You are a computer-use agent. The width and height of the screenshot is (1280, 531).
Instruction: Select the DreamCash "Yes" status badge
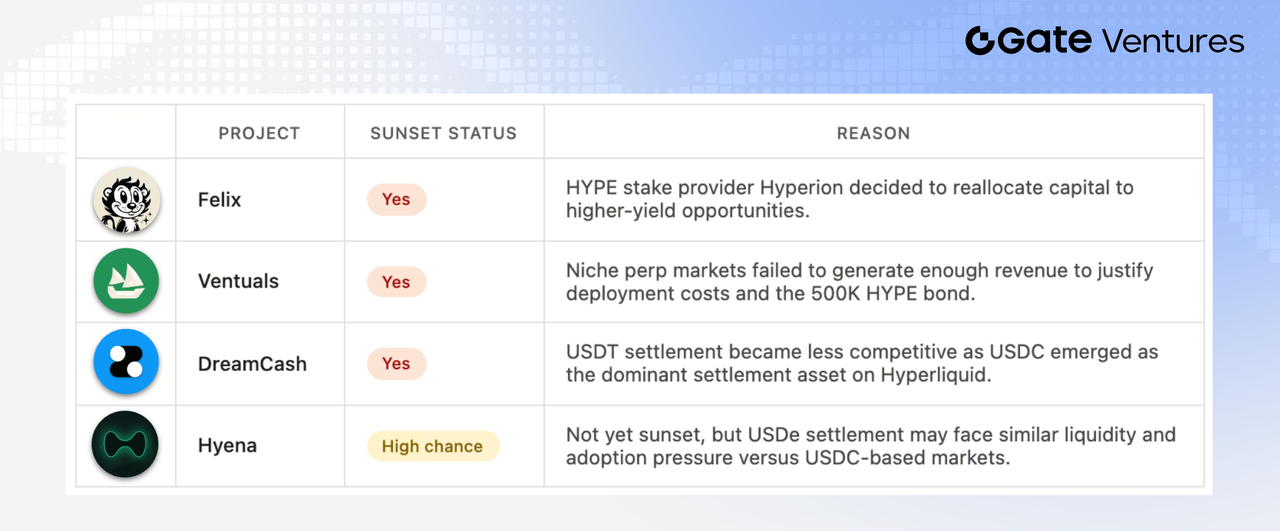pyautogui.click(x=396, y=364)
